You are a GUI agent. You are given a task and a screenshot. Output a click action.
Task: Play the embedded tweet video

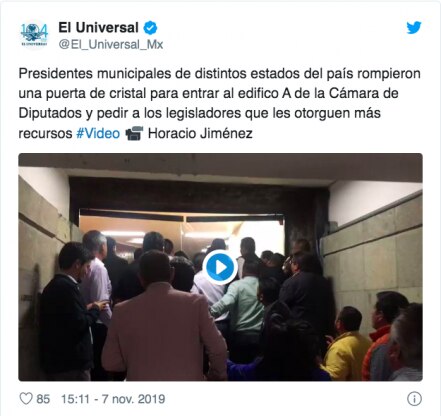coord(220,267)
